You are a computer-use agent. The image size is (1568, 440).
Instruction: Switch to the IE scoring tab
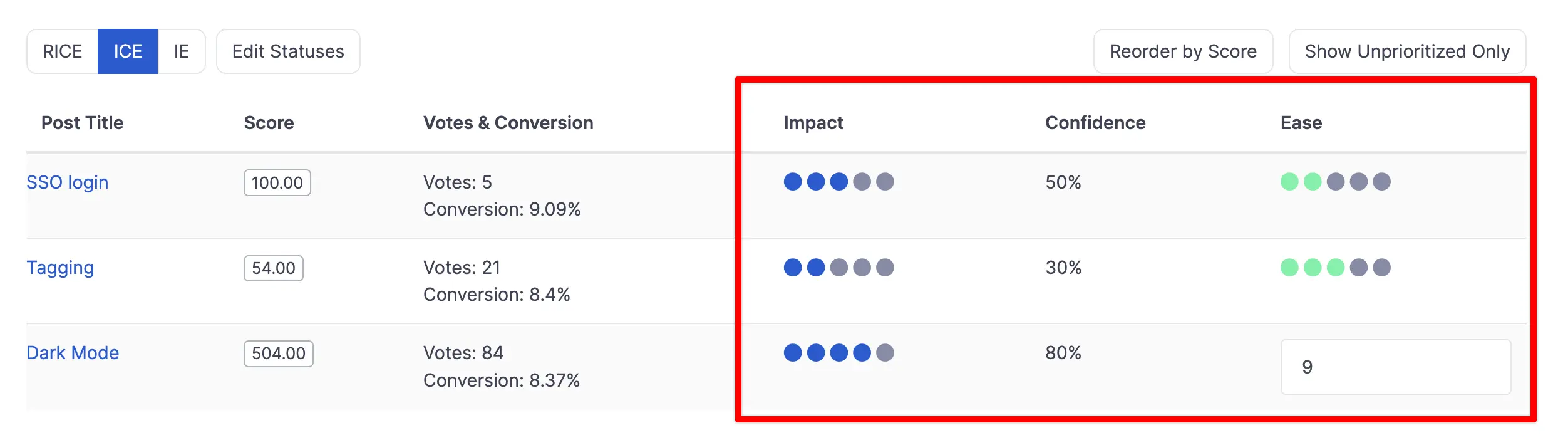(x=182, y=51)
